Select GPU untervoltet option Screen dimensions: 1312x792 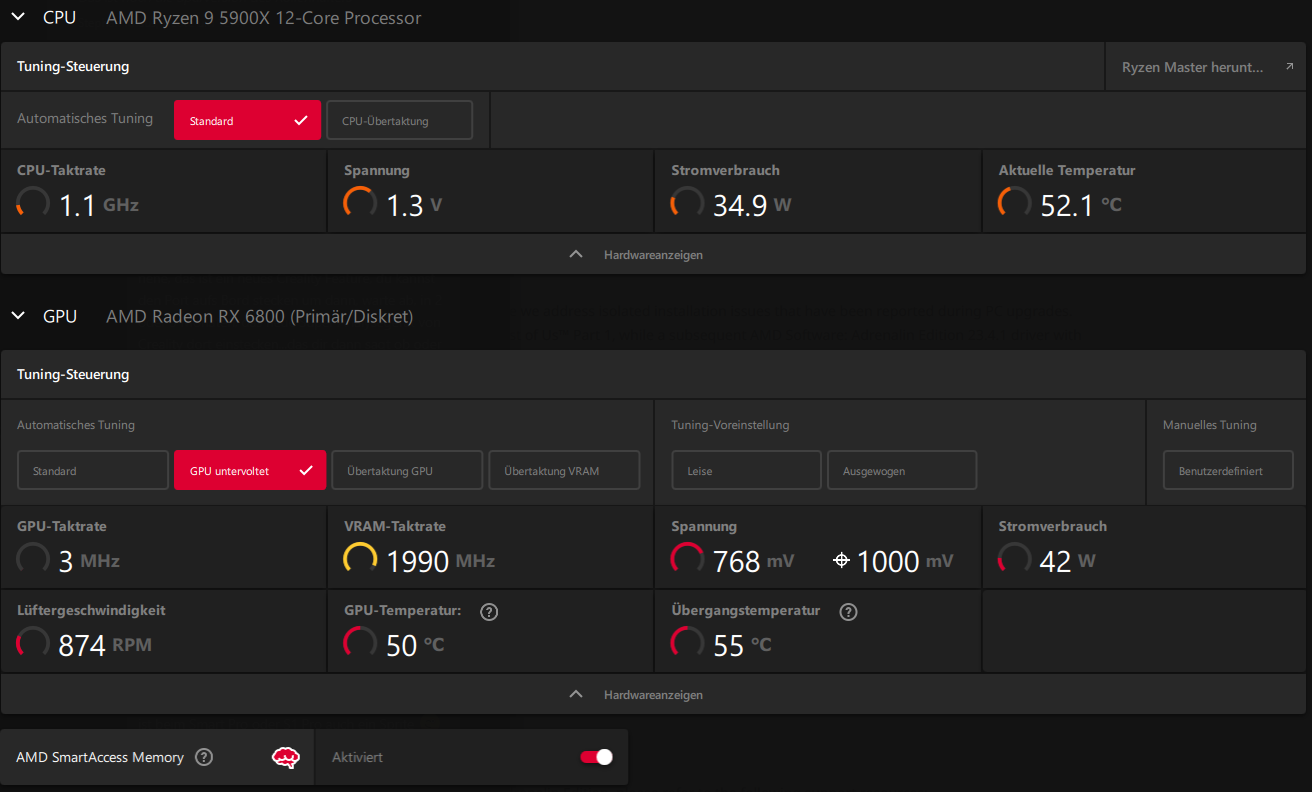(x=250, y=470)
